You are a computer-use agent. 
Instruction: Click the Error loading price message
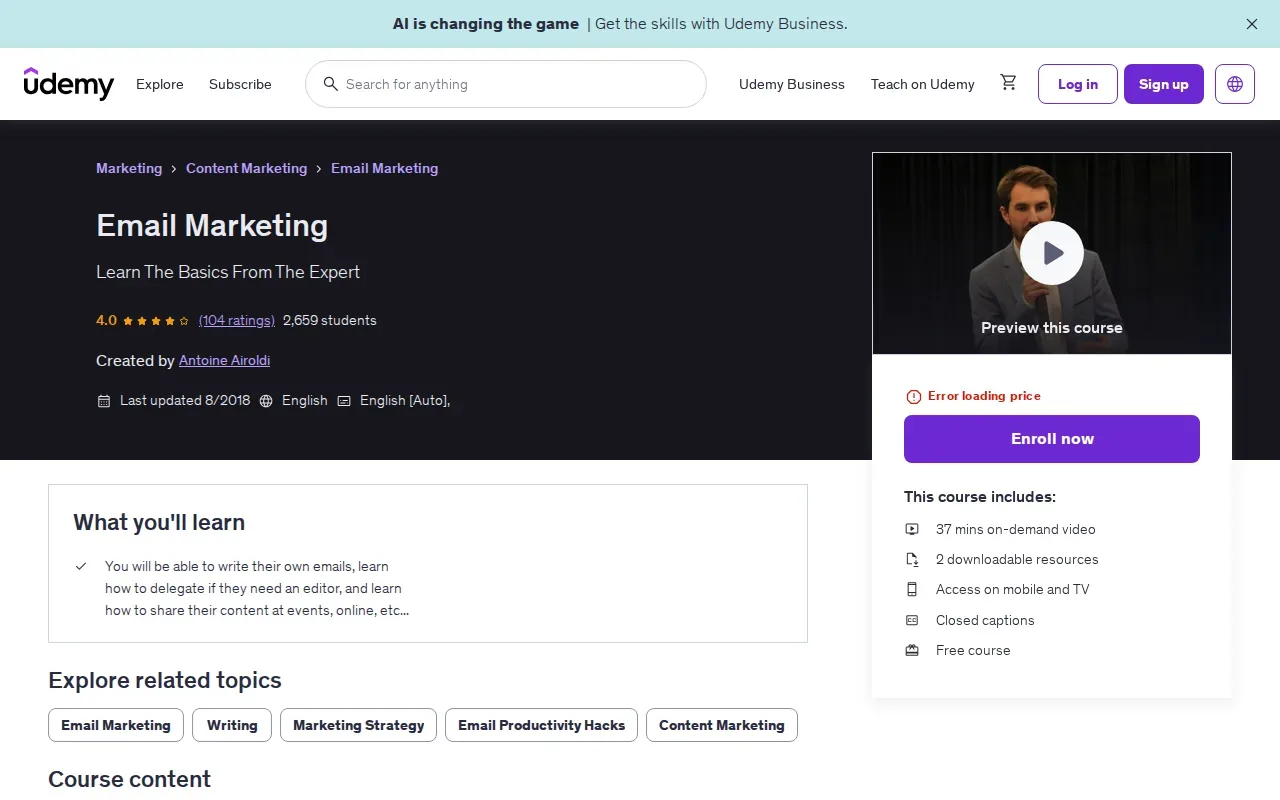tap(984, 396)
